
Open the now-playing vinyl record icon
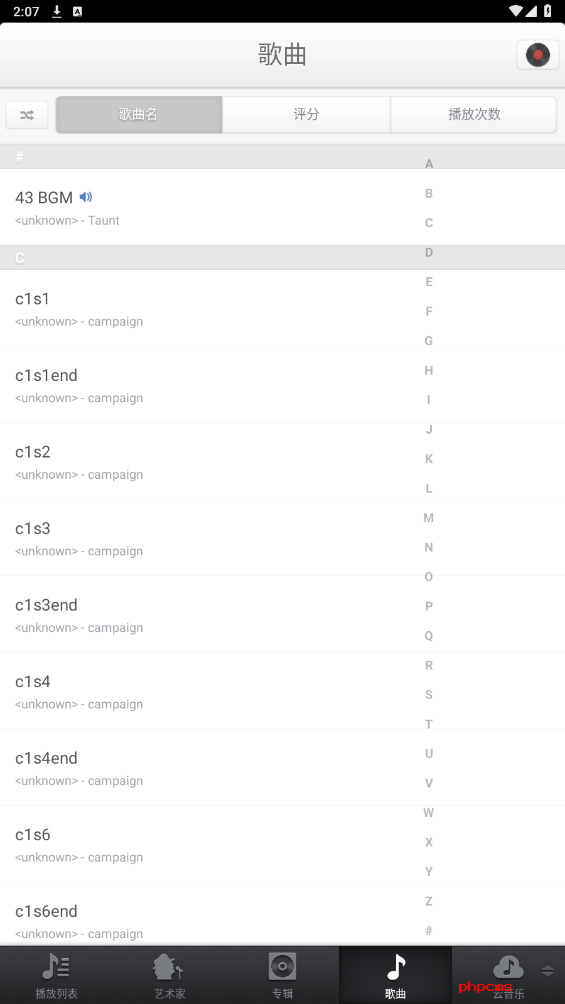tap(537, 55)
